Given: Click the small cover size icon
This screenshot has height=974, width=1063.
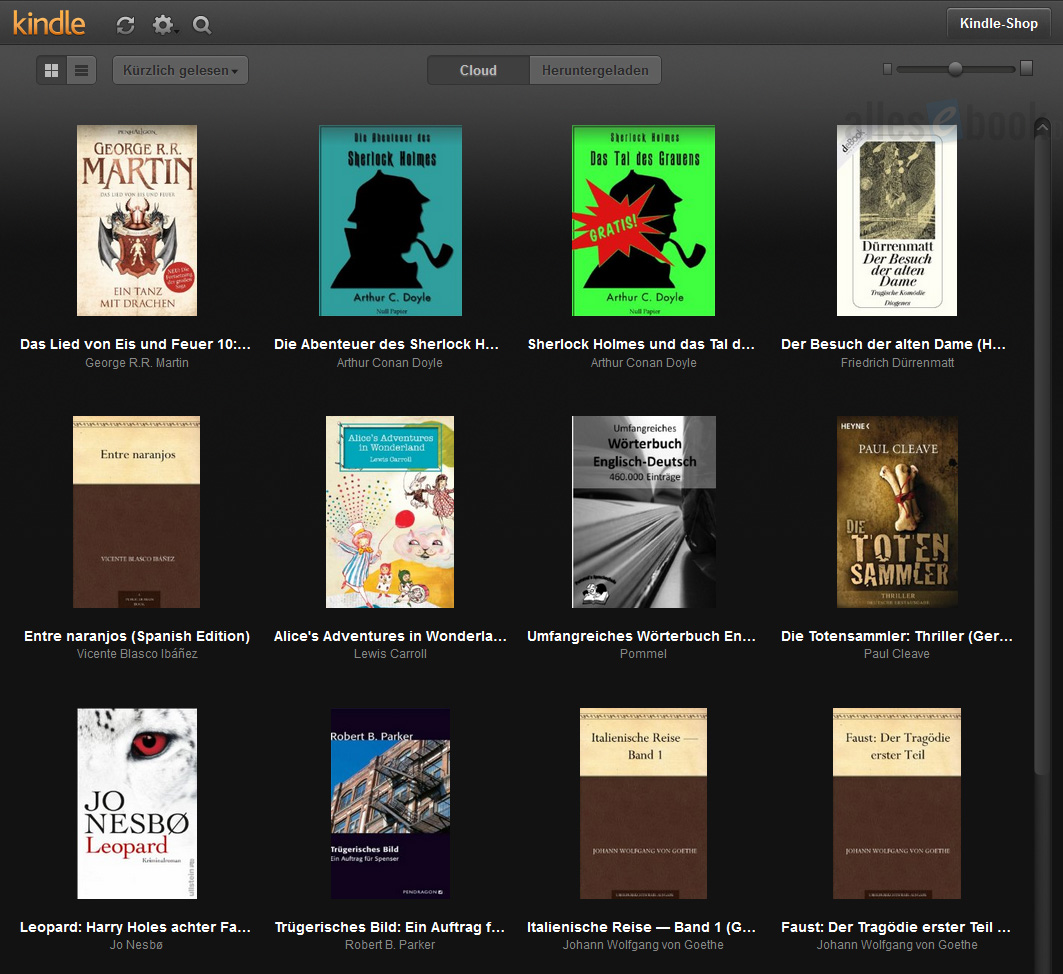Looking at the screenshot, I should click(887, 68).
